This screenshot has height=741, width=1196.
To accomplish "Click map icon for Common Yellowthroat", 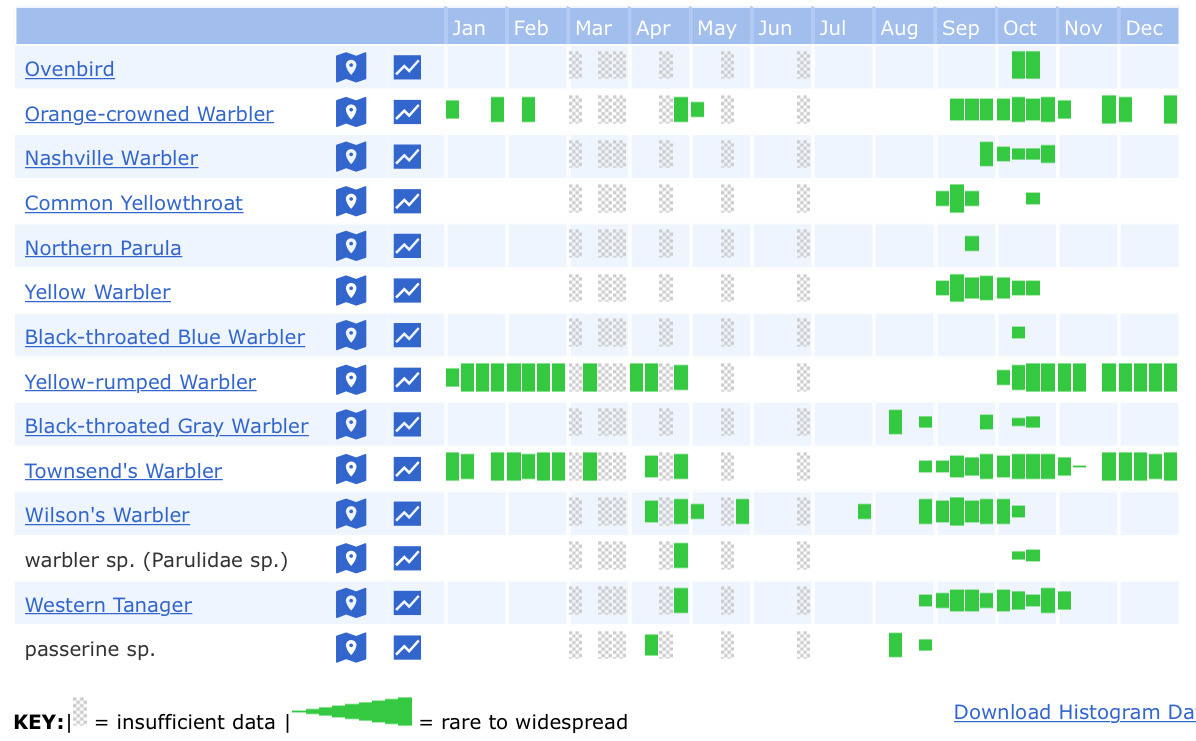I will click(351, 202).
